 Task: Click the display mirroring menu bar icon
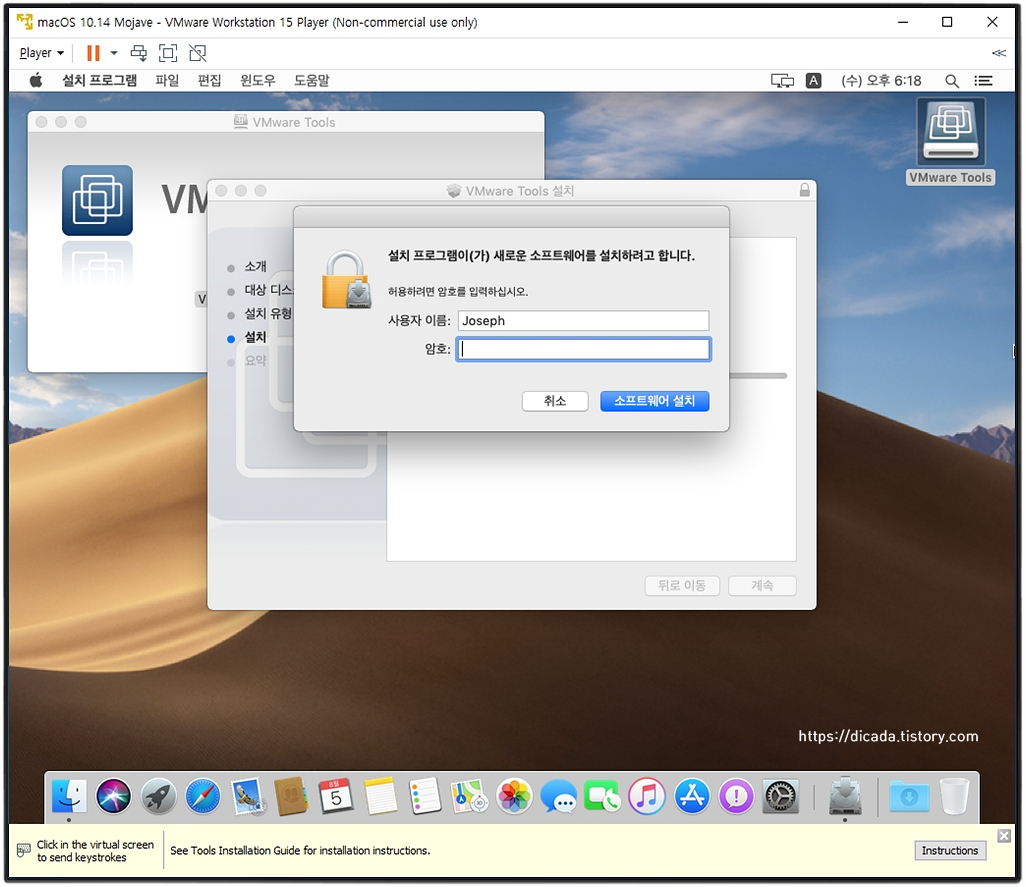(782, 80)
